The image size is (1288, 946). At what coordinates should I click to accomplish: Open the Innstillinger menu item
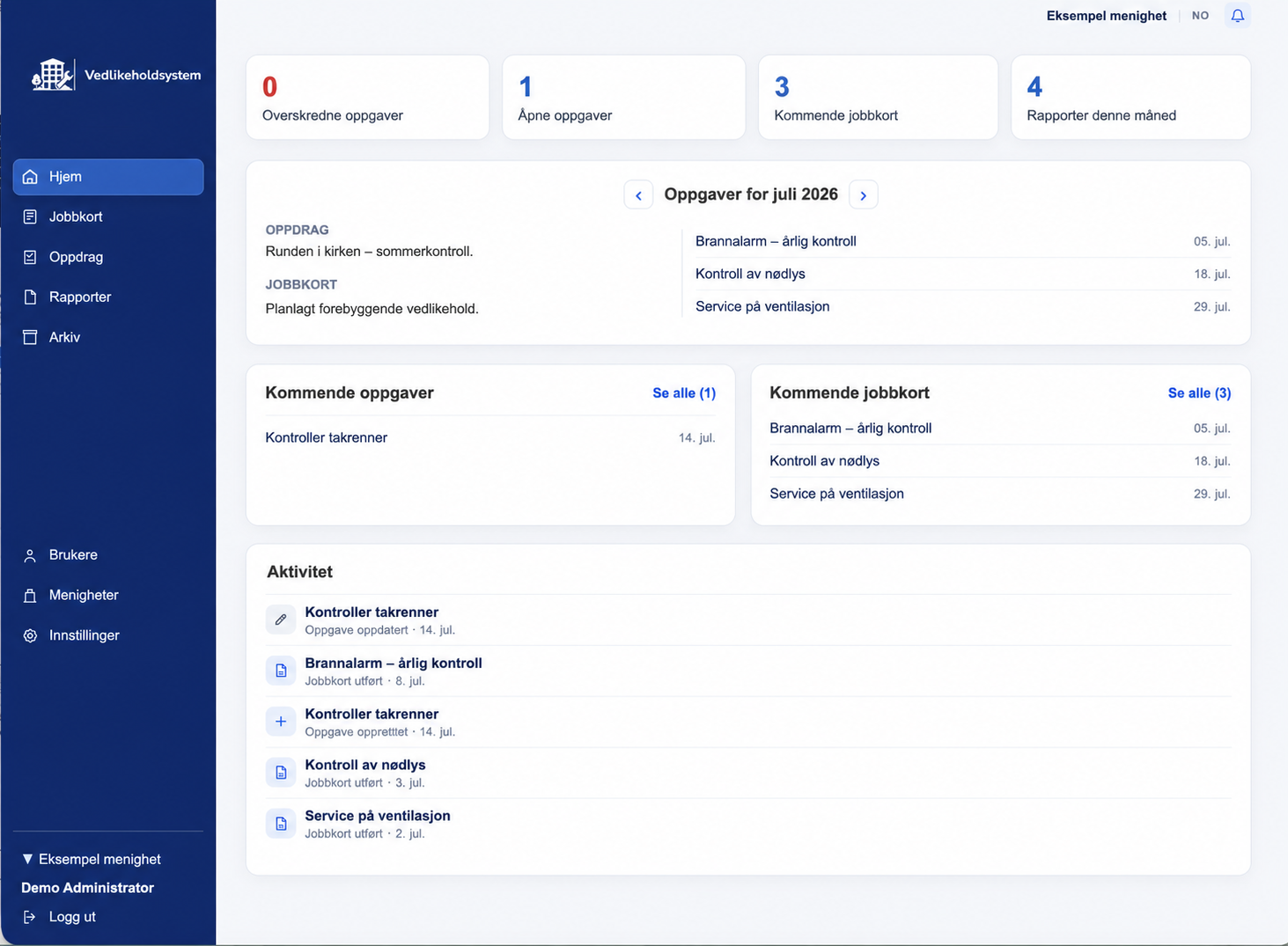[108, 635]
